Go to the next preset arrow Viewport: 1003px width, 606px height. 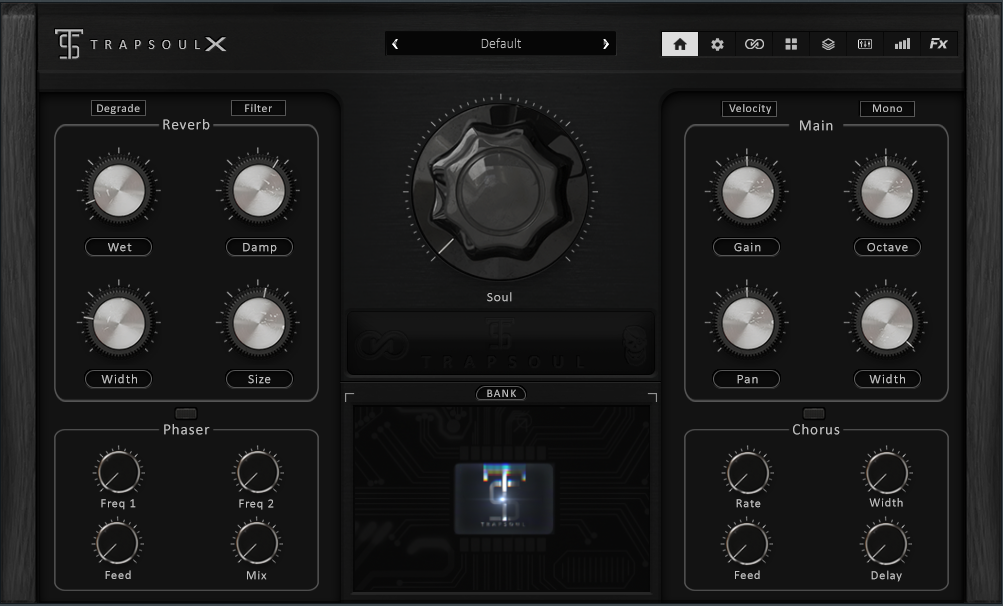coord(605,44)
